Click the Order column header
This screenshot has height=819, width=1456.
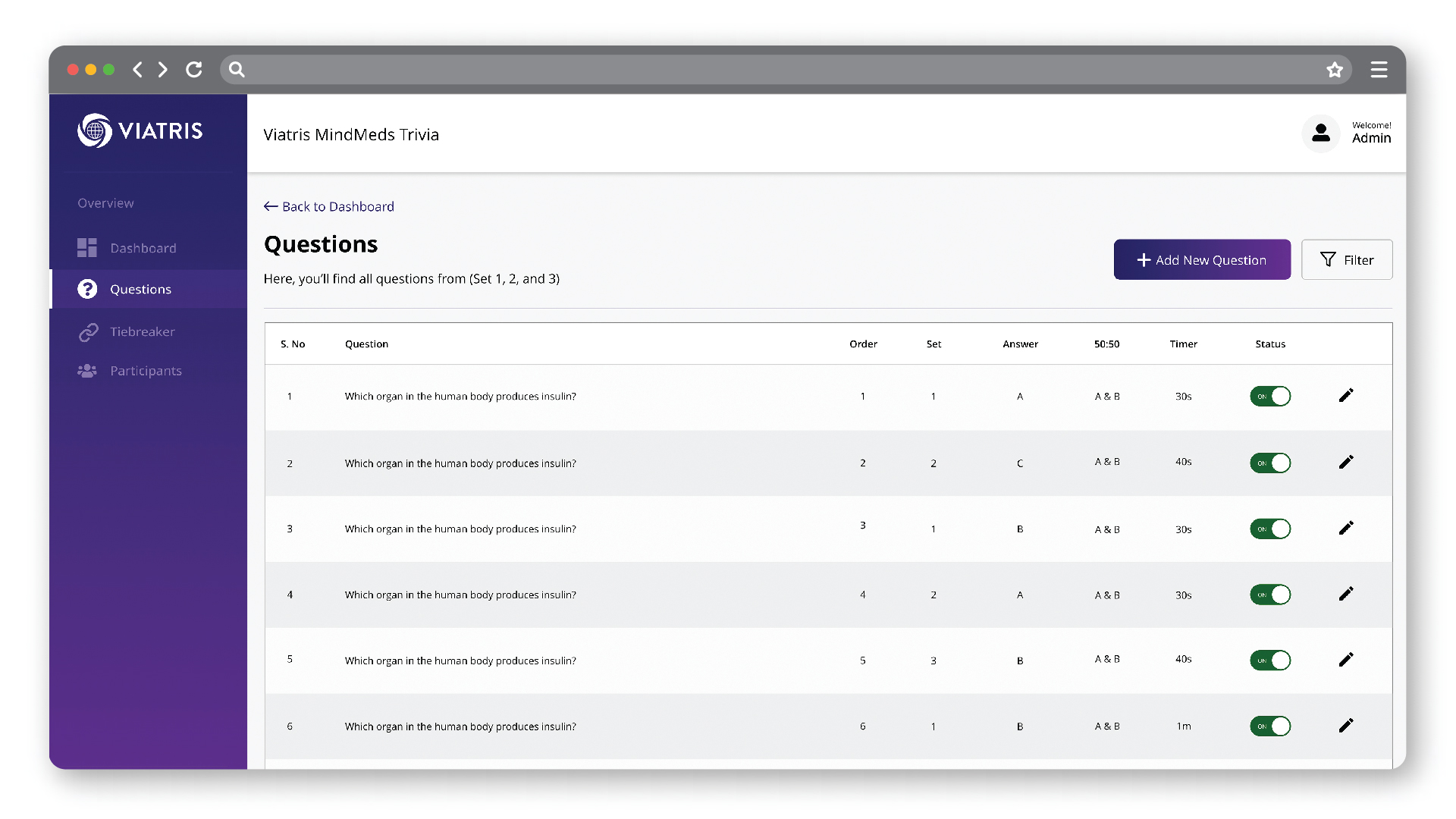(x=863, y=344)
